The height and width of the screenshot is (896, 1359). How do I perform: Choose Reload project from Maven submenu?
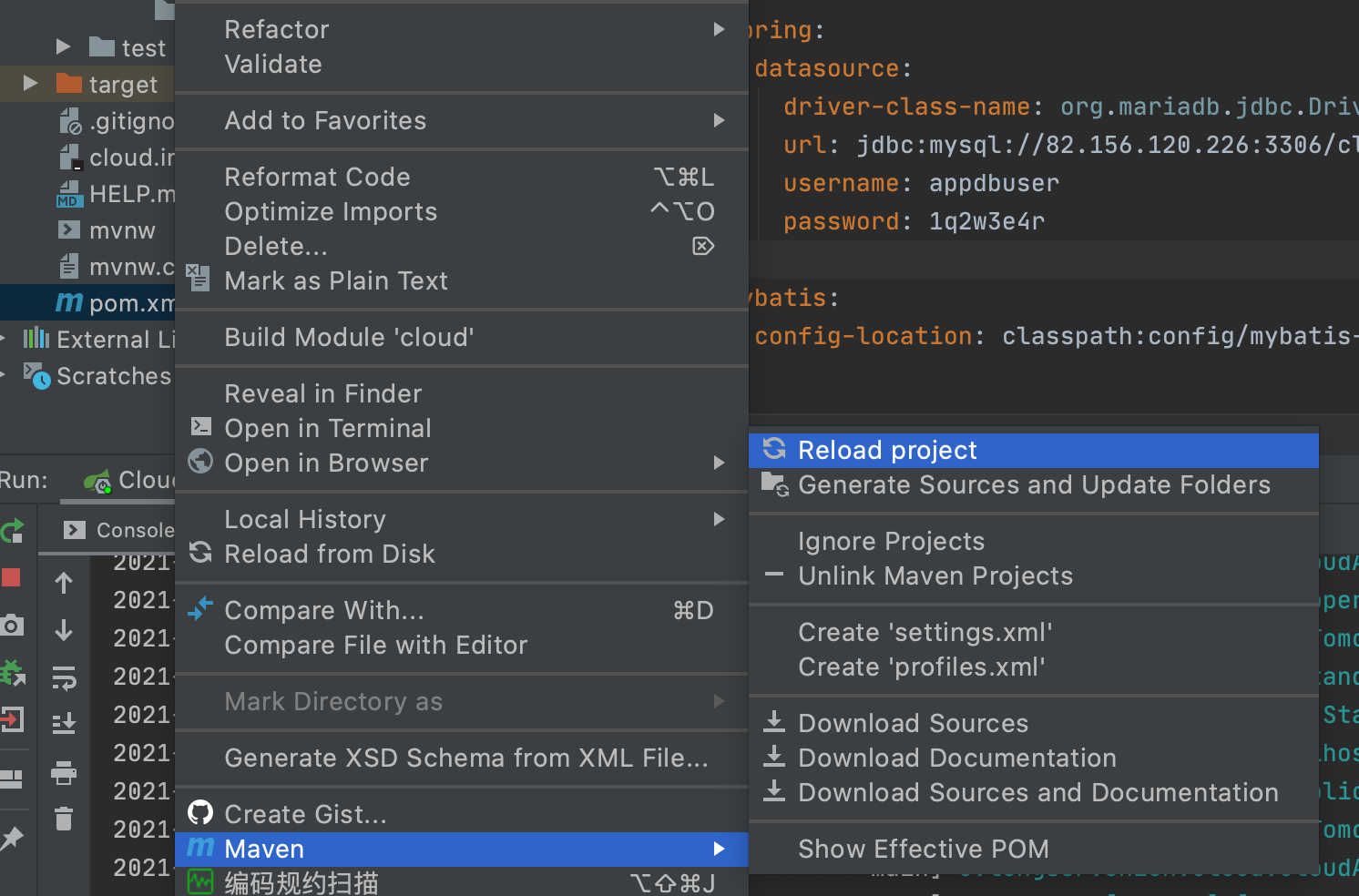click(x=887, y=450)
